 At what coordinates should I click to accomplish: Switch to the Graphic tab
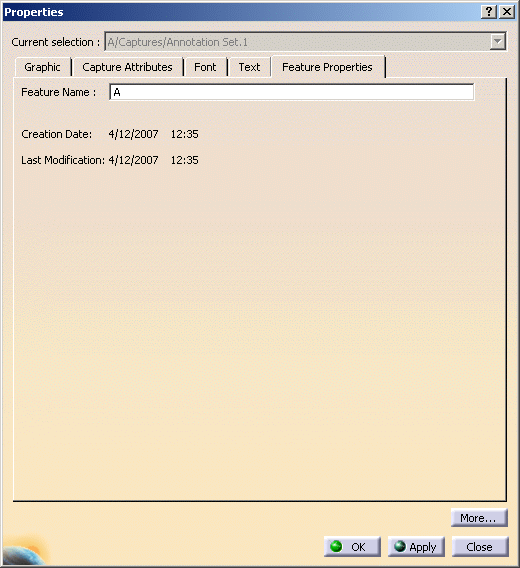click(42, 67)
